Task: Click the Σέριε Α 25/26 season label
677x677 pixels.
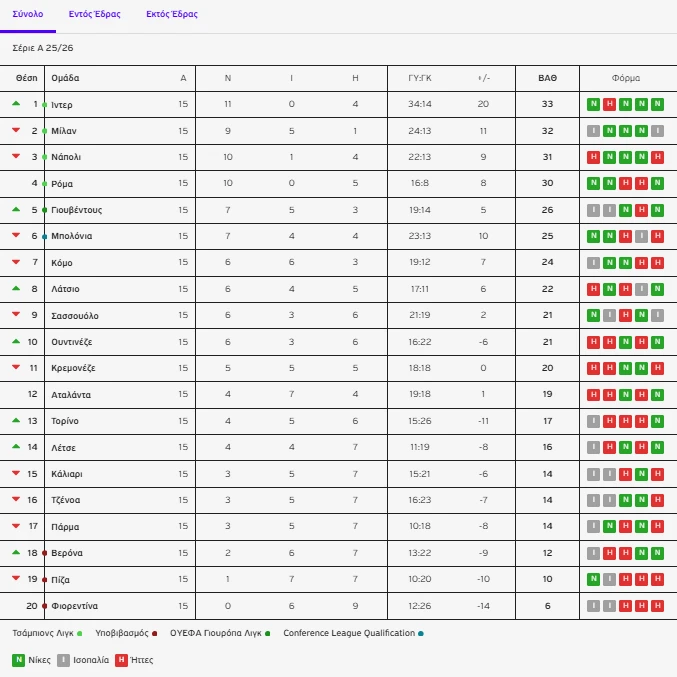Action: click(42, 47)
